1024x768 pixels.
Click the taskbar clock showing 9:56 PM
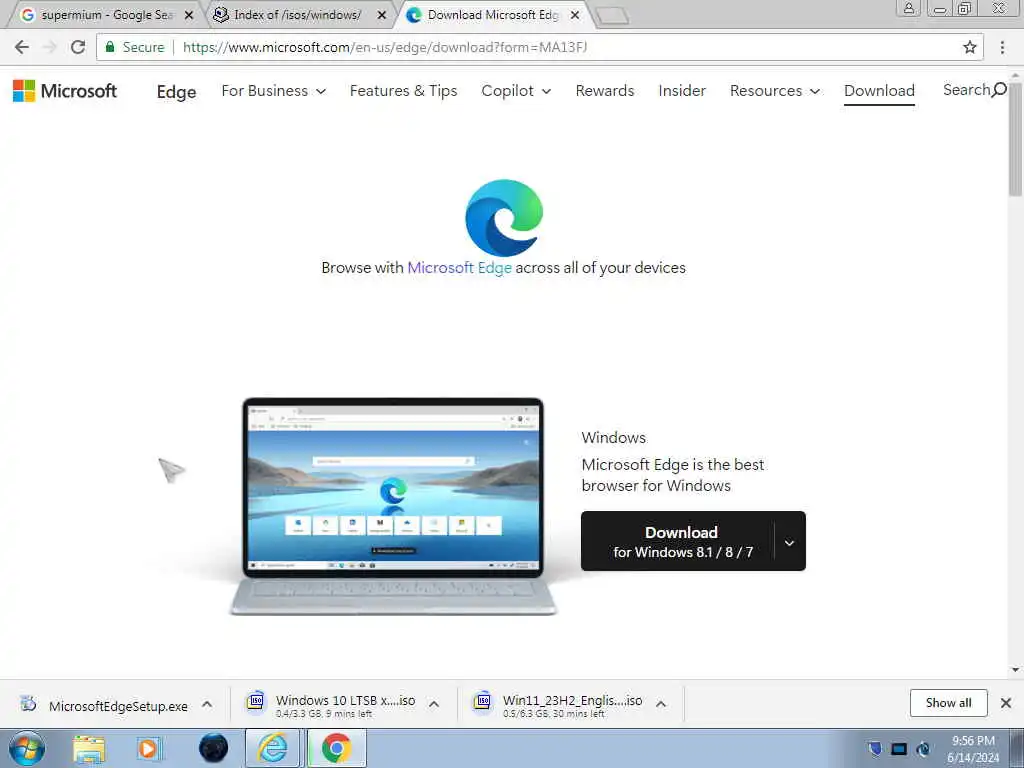(973, 749)
